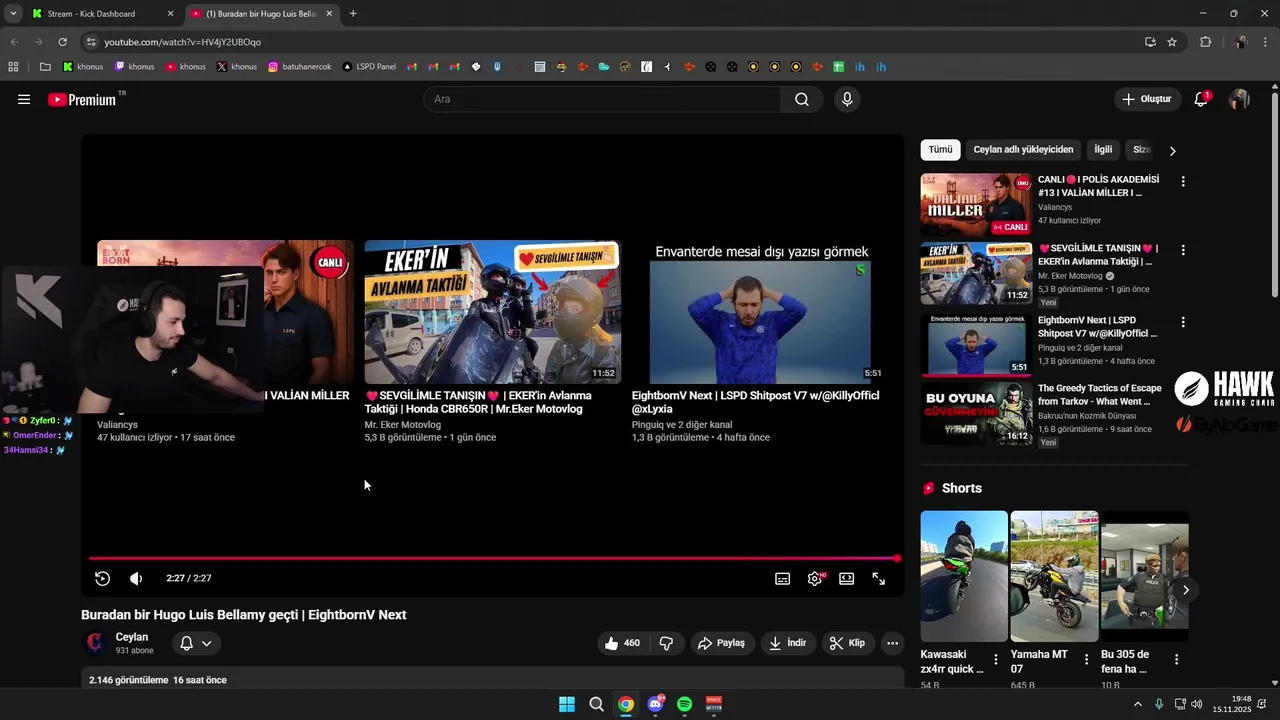Open the tab search dropdown arrow
Image resolution: width=1280 pixels, height=720 pixels.
pyautogui.click(x=12, y=14)
